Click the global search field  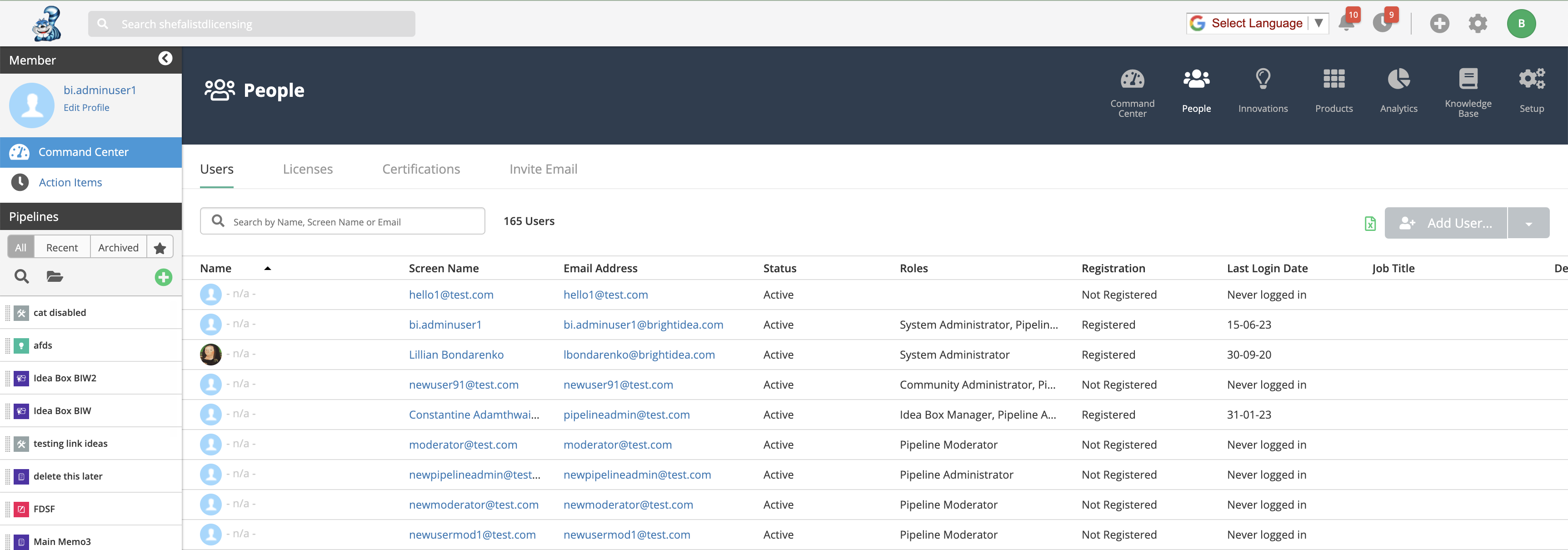pyautogui.click(x=251, y=24)
